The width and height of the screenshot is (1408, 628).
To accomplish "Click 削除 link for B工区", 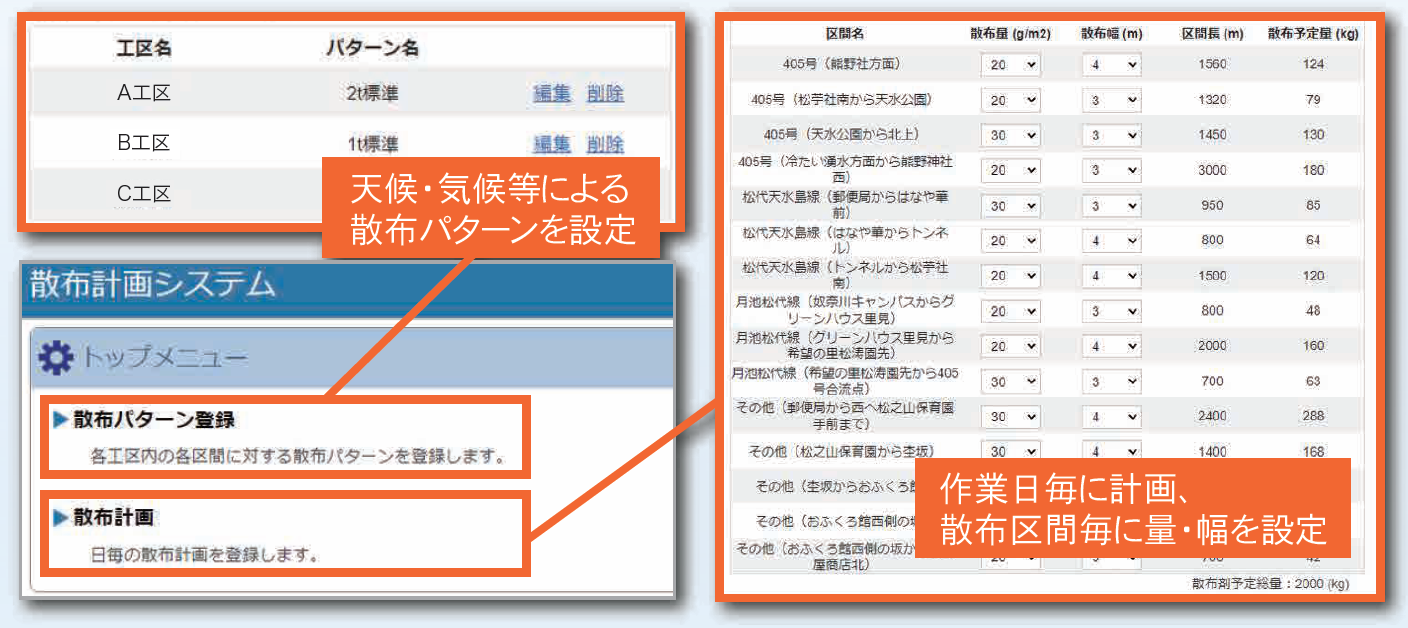I will pyautogui.click(x=605, y=144).
